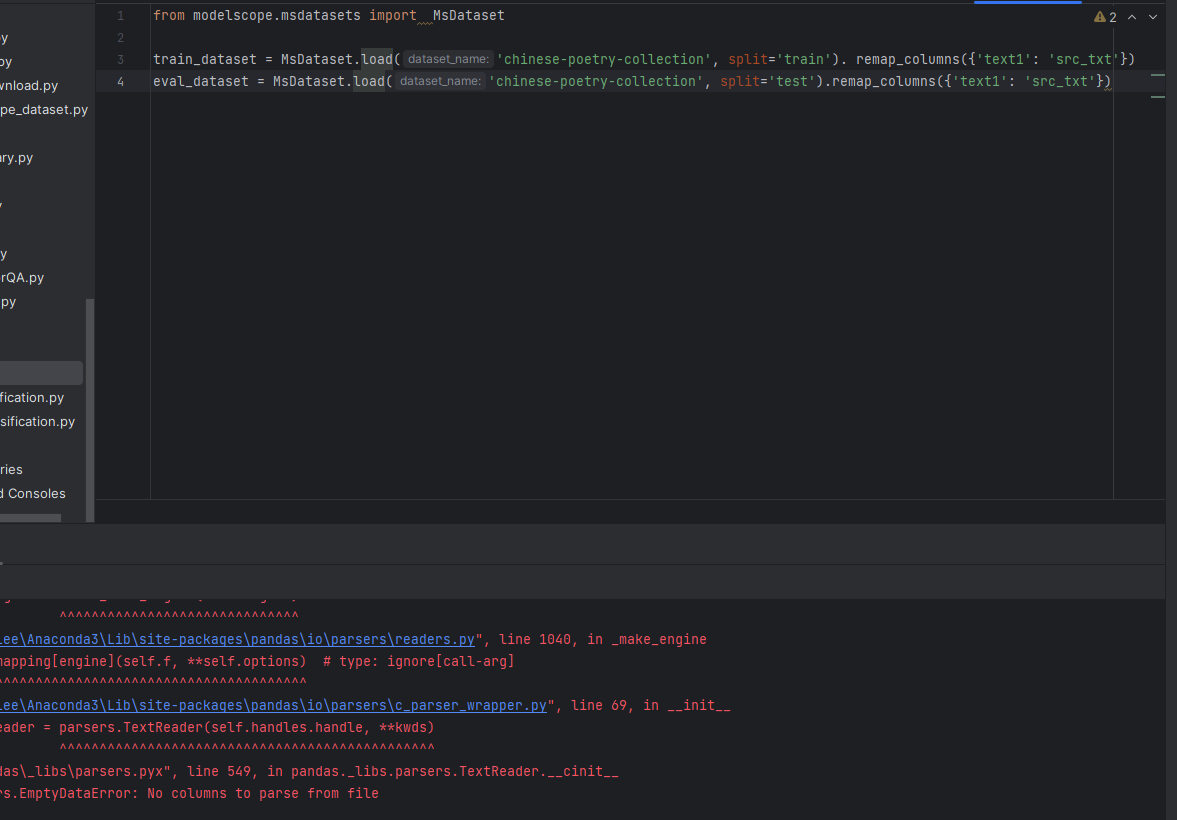This screenshot has height=820, width=1177.
Task: Click the highlighted selected row in project tree
Action: tap(41, 373)
